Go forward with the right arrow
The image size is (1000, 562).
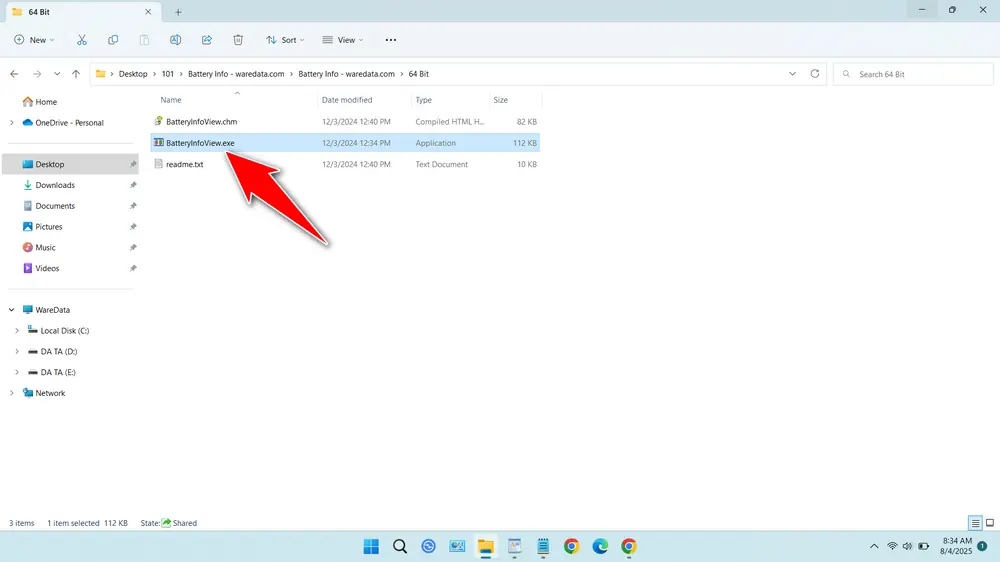point(37,74)
